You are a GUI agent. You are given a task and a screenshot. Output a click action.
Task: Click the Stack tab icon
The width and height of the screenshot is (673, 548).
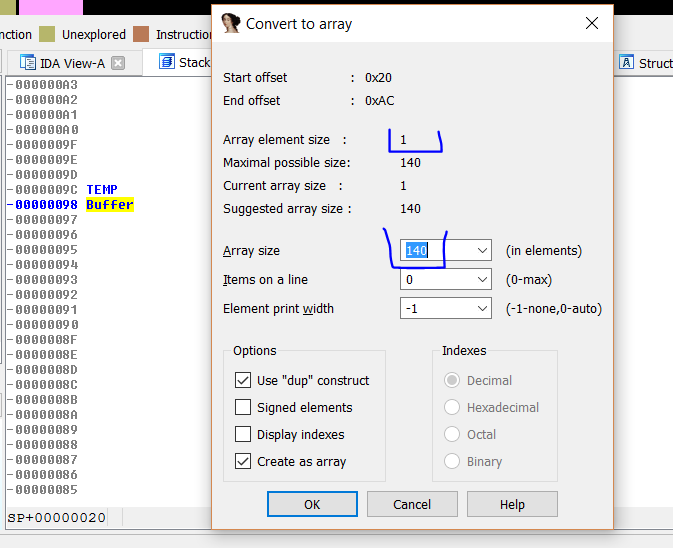pyautogui.click(x=166, y=62)
